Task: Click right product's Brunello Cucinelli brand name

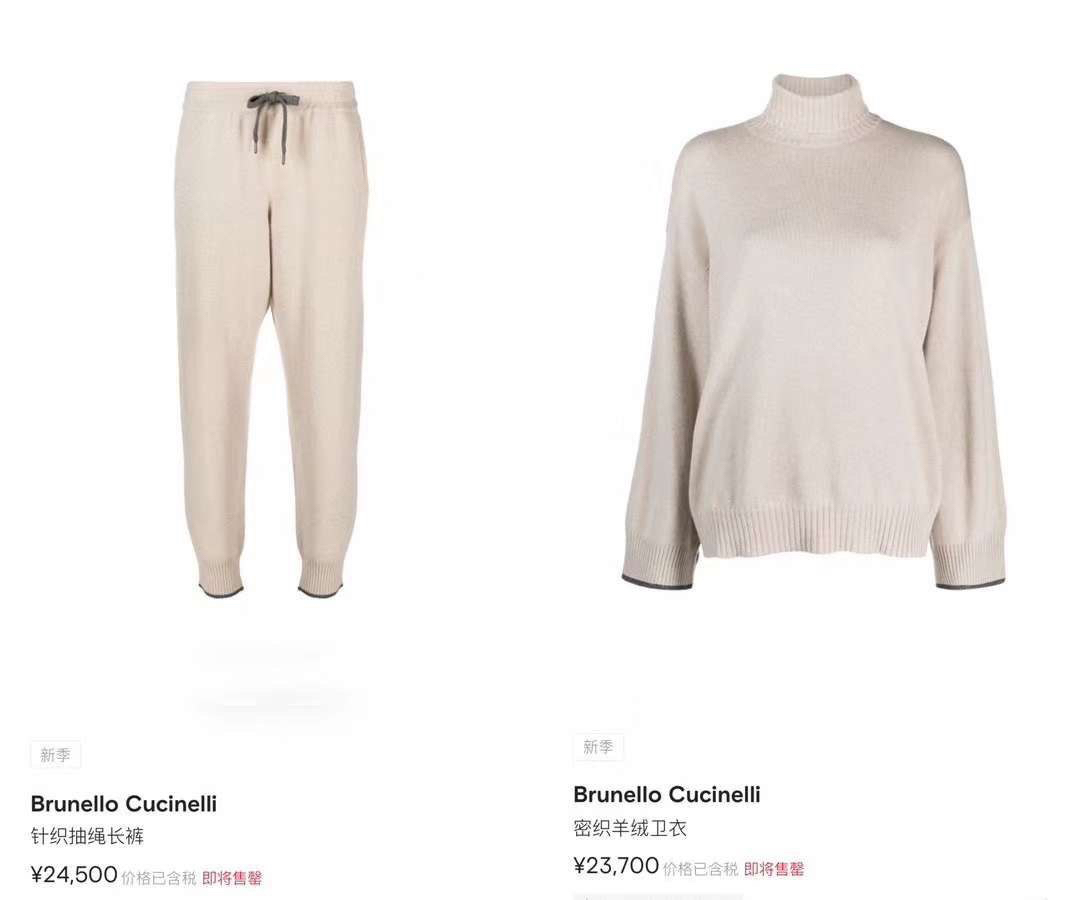Action: pos(666,794)
